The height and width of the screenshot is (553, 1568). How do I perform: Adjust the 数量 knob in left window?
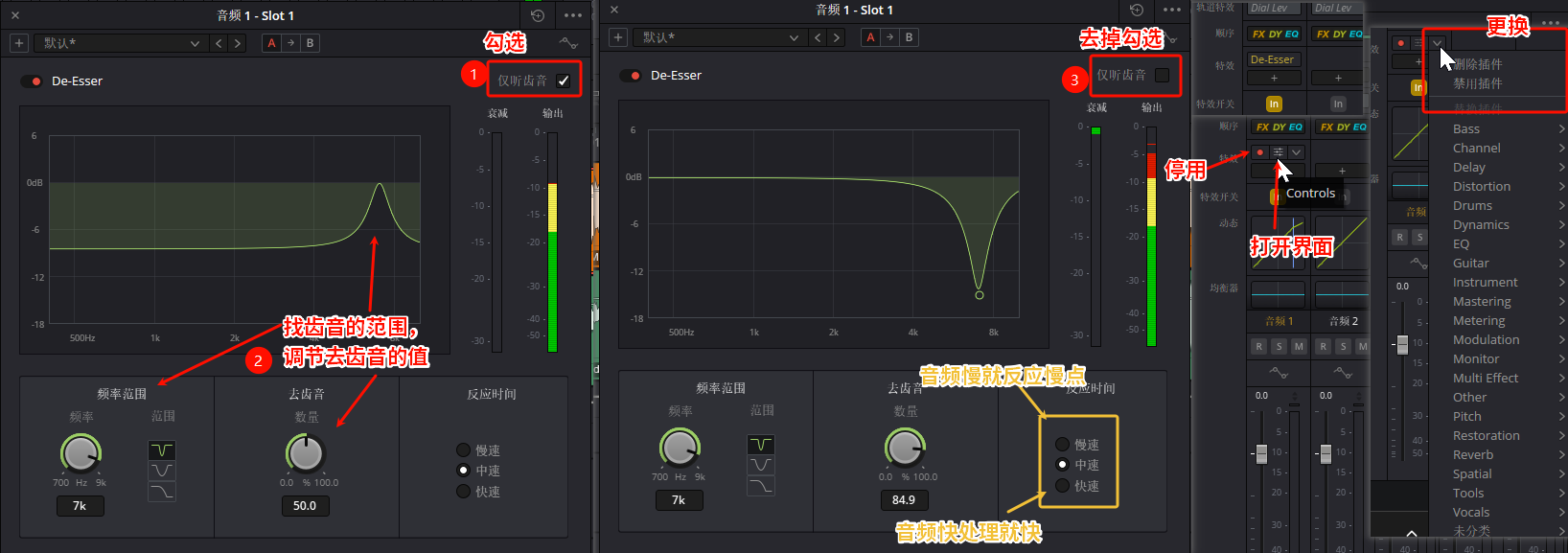306,453
